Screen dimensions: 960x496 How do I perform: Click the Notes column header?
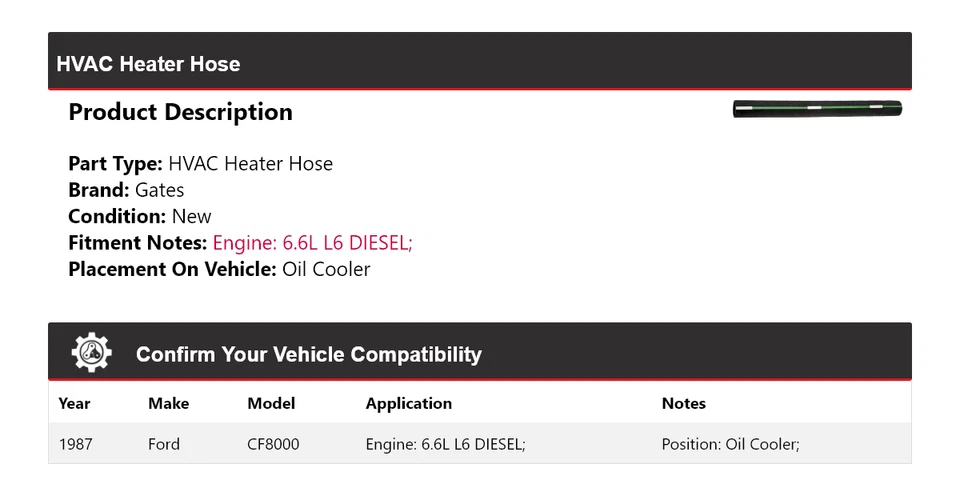click(683, 403)
